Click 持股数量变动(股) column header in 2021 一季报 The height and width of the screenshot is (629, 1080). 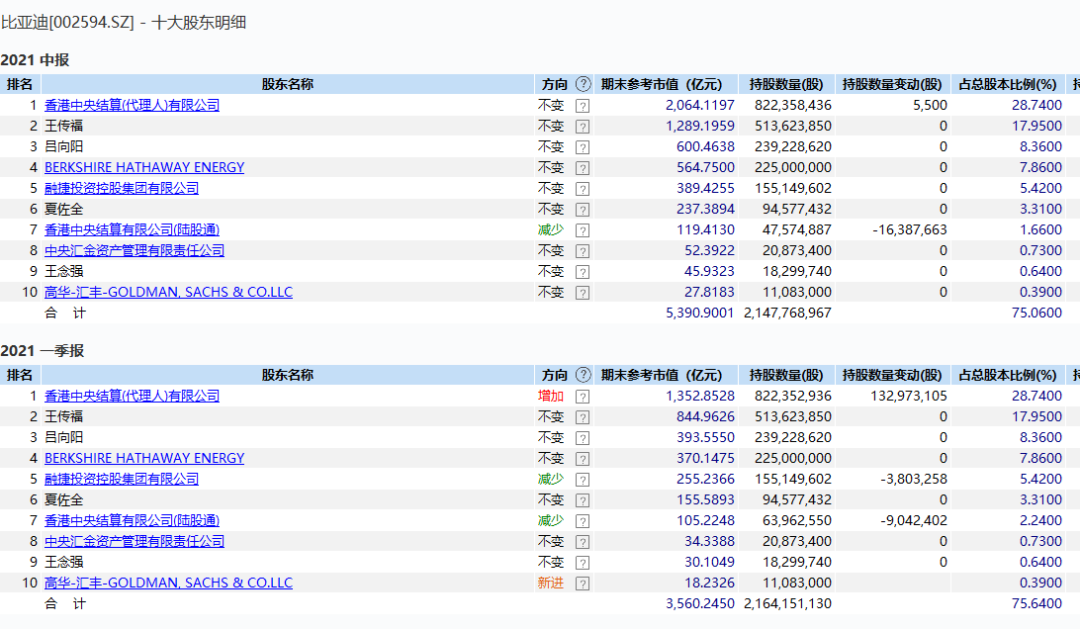tap(892, 376)
